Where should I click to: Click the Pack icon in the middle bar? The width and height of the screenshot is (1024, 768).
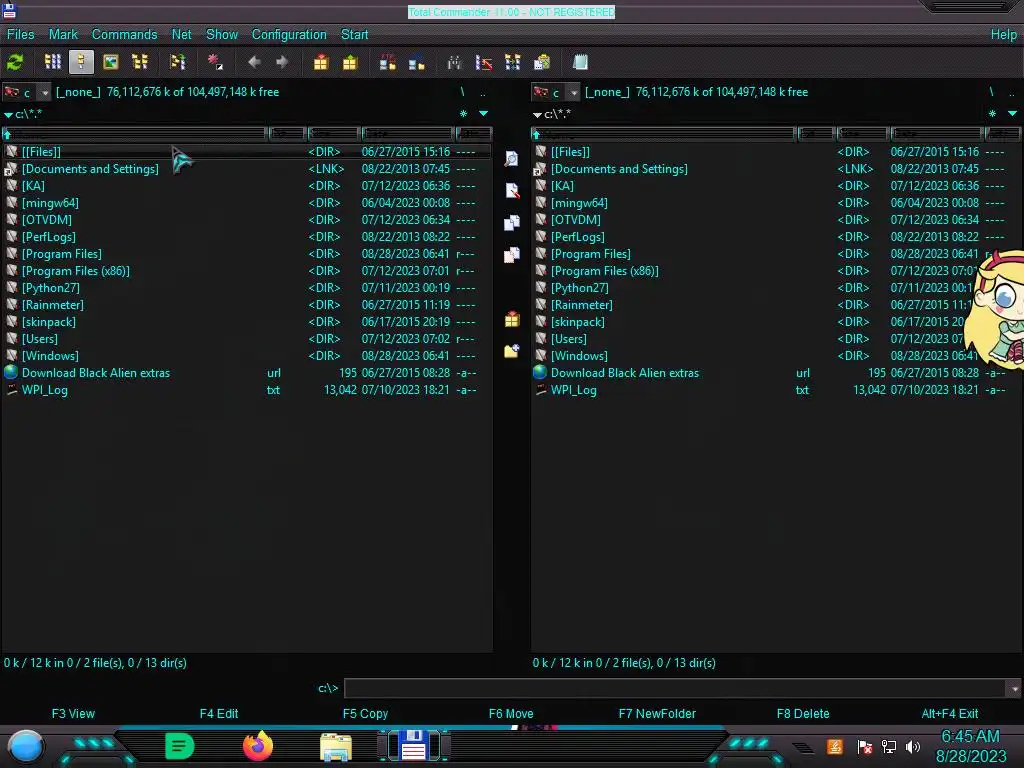point(512,319)
